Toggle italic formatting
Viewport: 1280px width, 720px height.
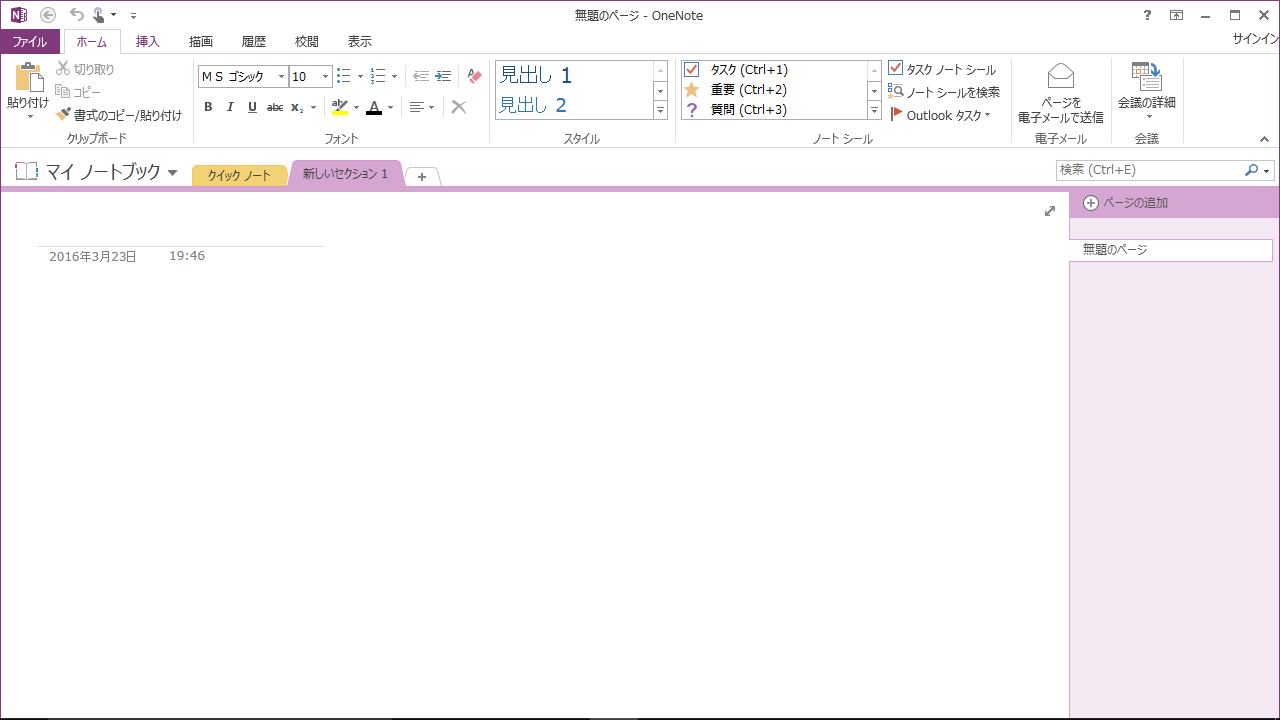[x=230, y=107]
